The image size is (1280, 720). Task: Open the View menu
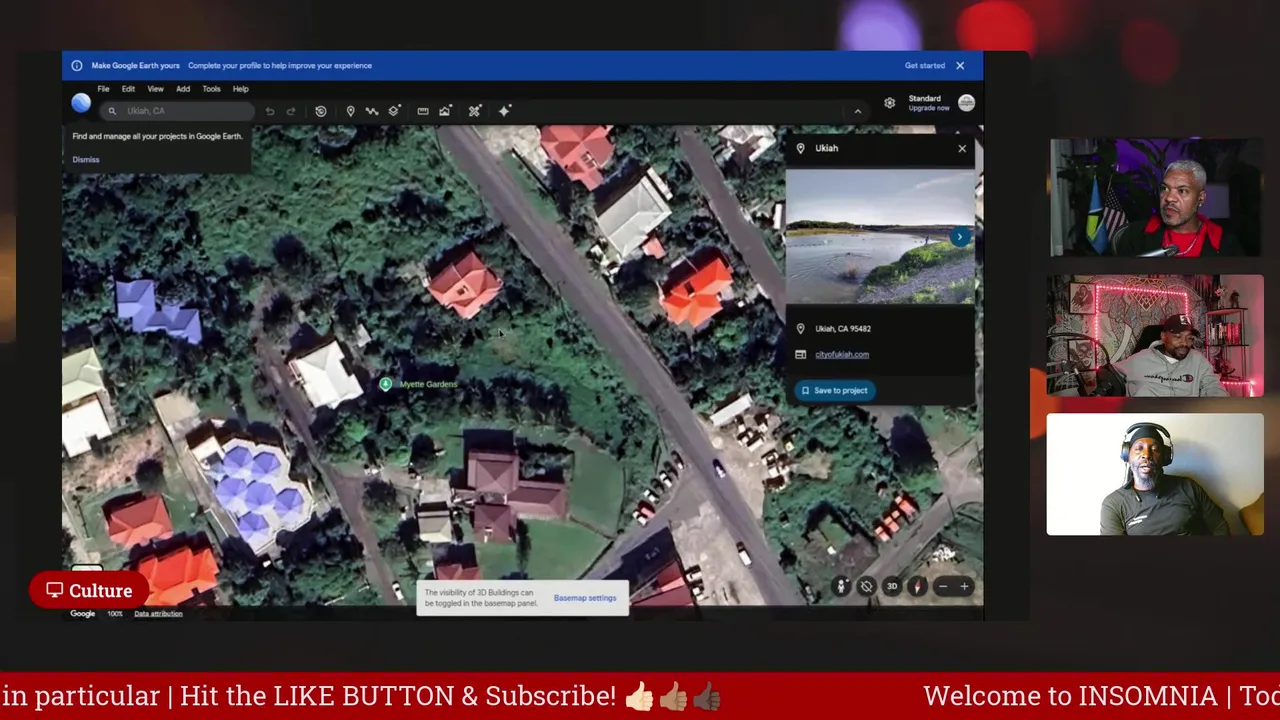[155, 89]
